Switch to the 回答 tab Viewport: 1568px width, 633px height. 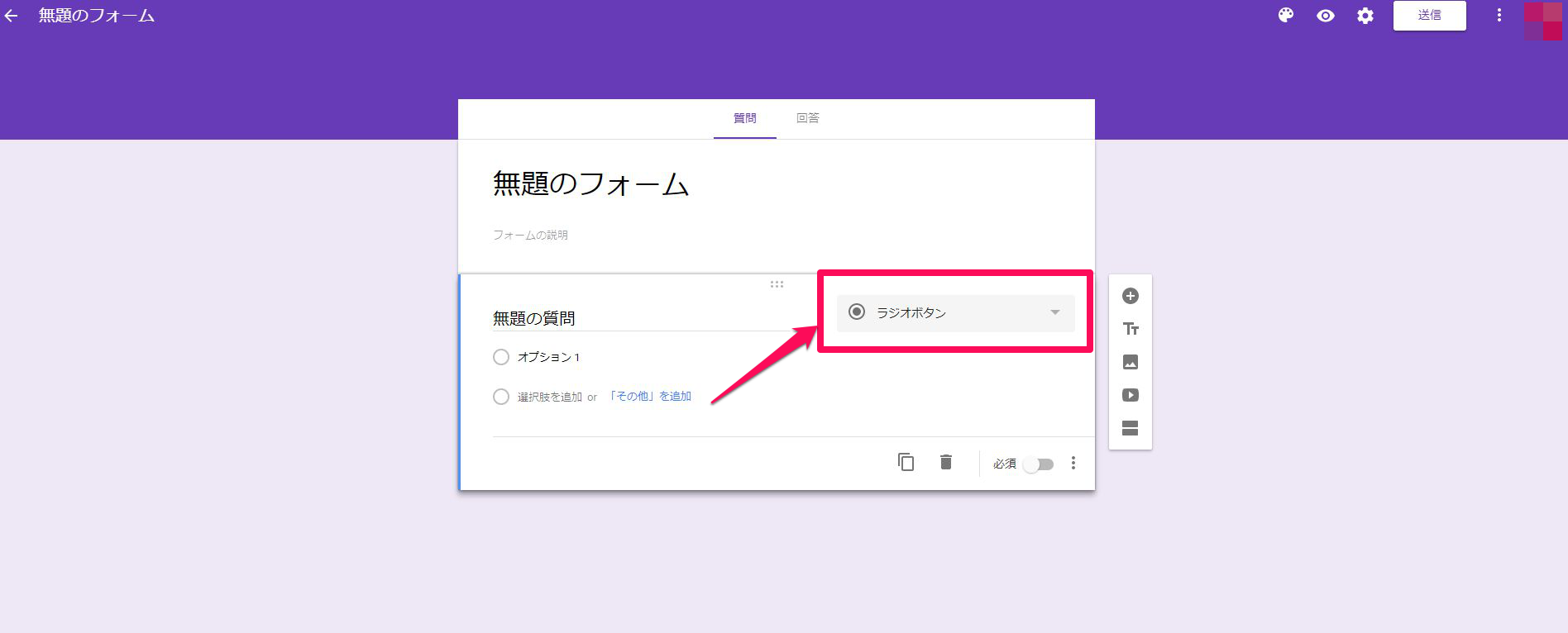808,118
